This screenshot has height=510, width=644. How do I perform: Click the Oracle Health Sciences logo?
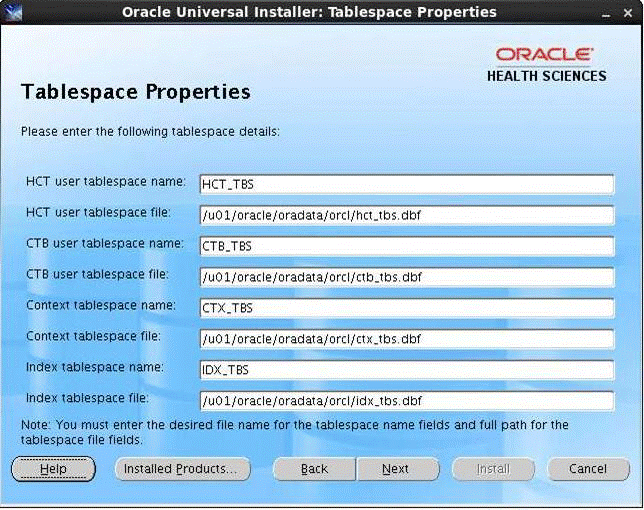click(x=546, y=65)
